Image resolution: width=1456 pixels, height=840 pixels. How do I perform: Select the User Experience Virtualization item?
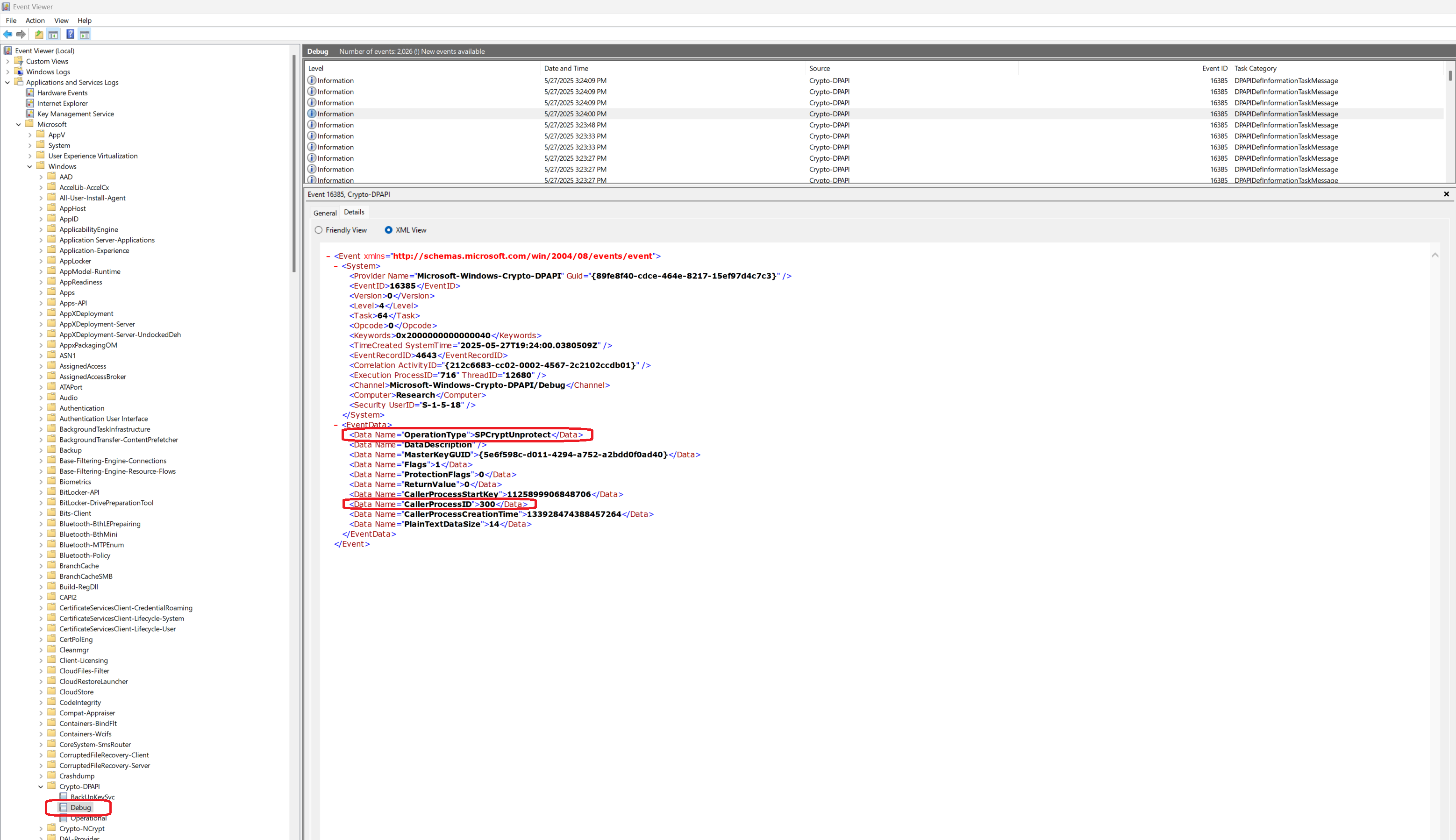[93, 157]
